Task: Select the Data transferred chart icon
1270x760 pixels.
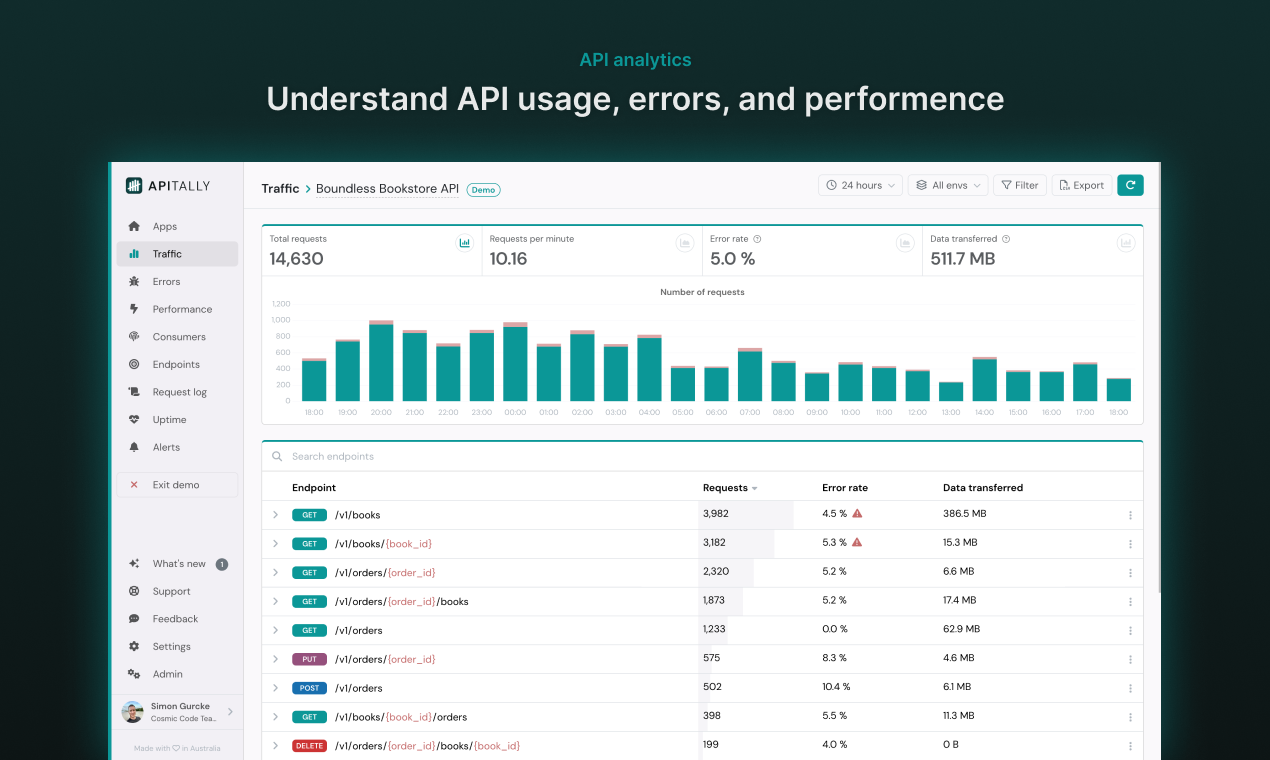Action: point(1126,242)
